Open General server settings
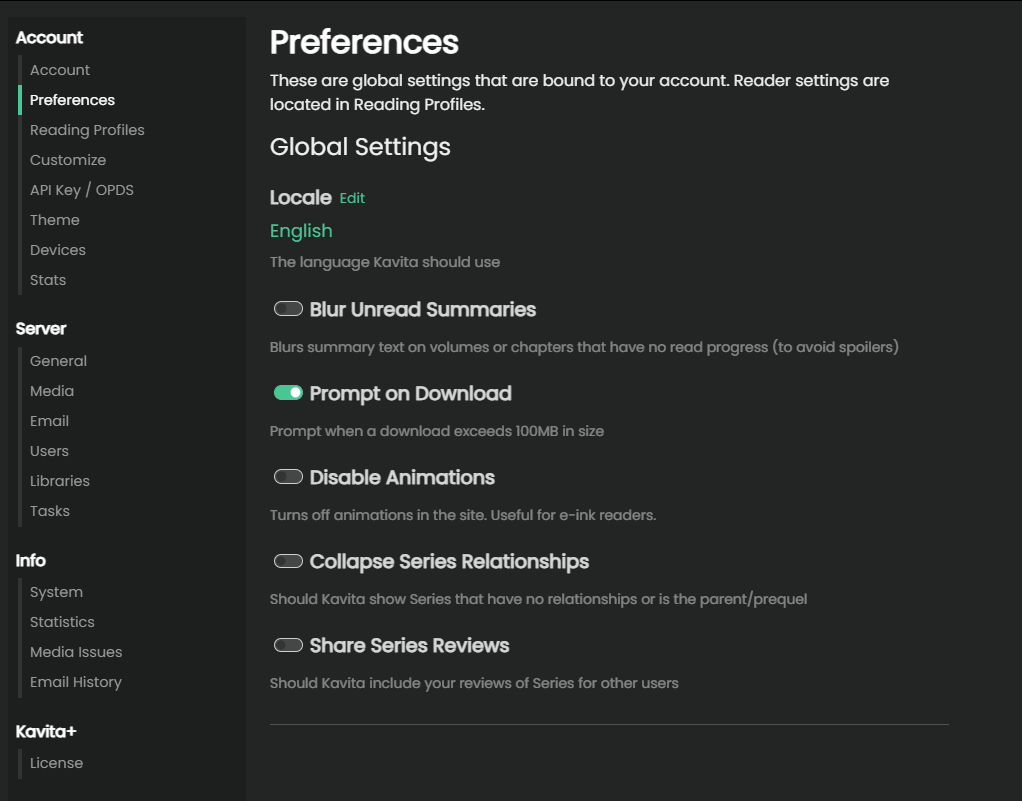 pos(58,361)
